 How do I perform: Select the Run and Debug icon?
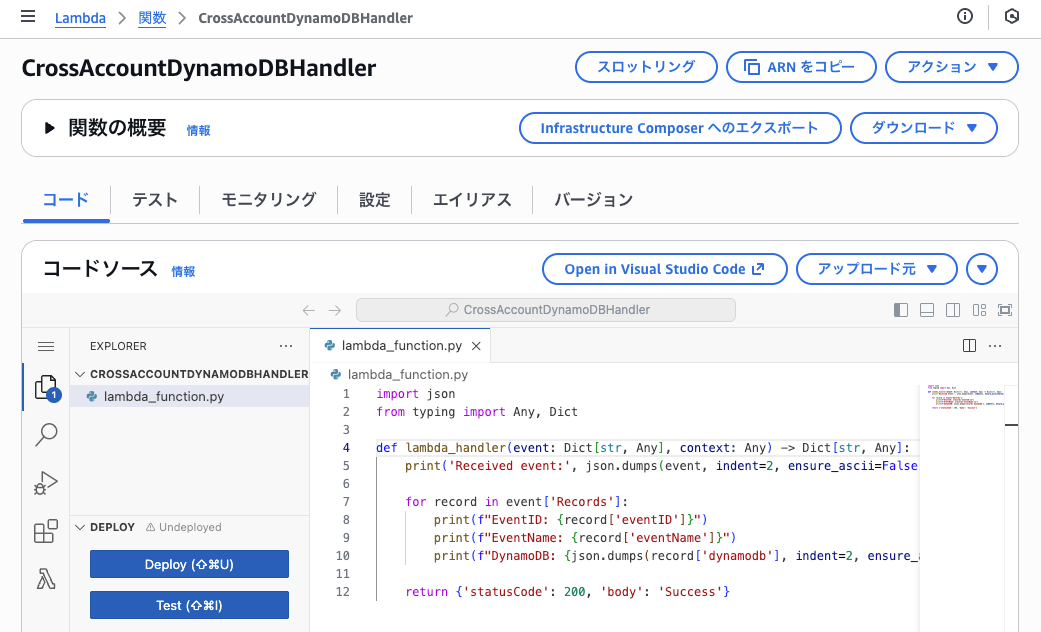(46, 483)
